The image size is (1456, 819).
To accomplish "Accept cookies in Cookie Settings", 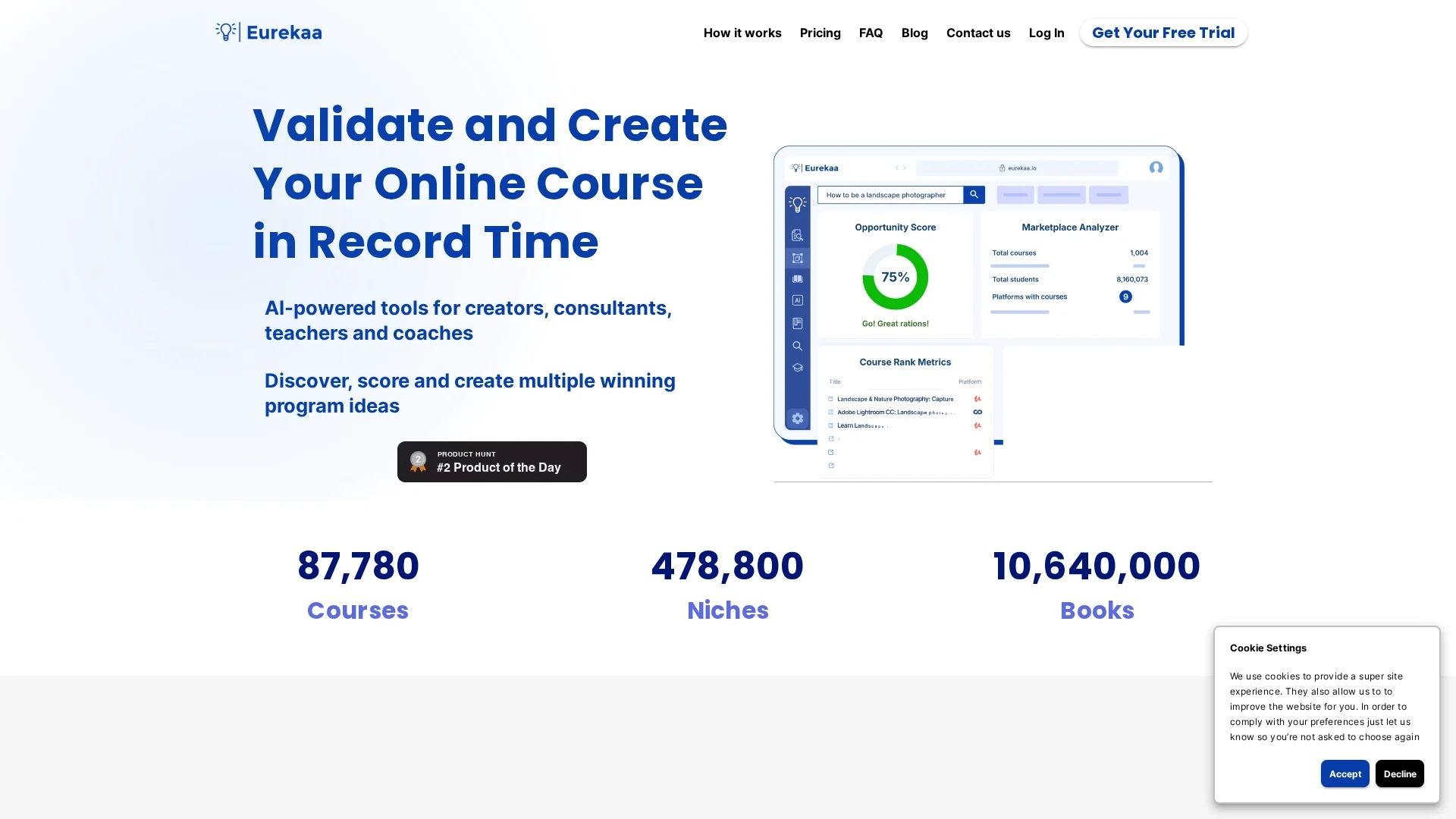I will click(x=1344, y=773).
